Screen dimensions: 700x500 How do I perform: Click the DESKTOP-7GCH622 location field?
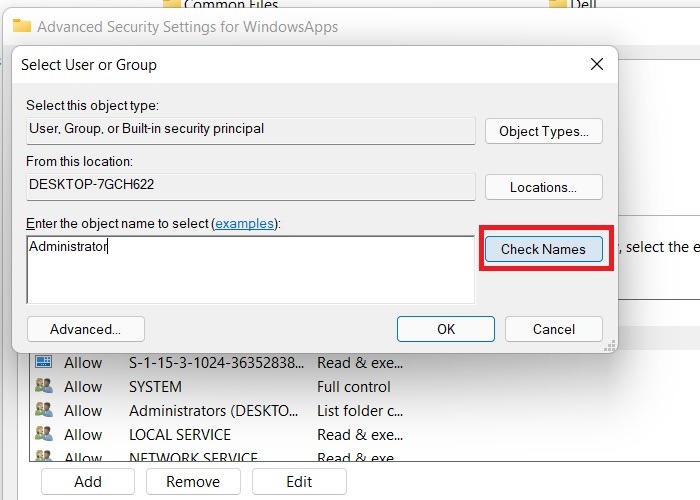pyautogui.click(x=250, y=186)
